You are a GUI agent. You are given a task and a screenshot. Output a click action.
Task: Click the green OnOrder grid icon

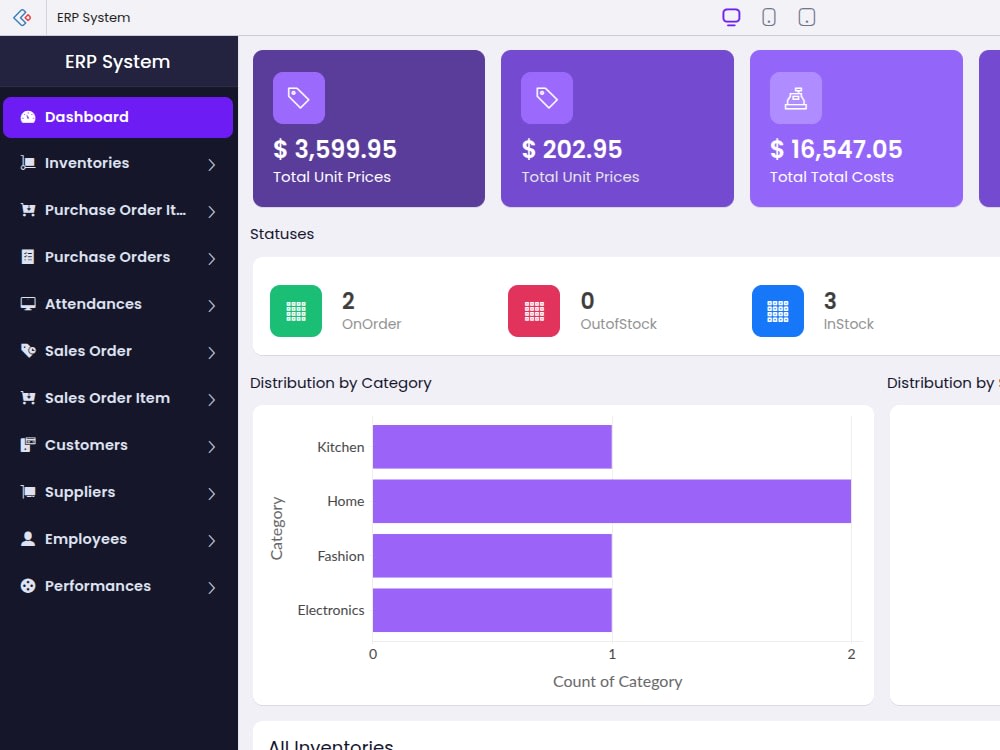[295, 311]
